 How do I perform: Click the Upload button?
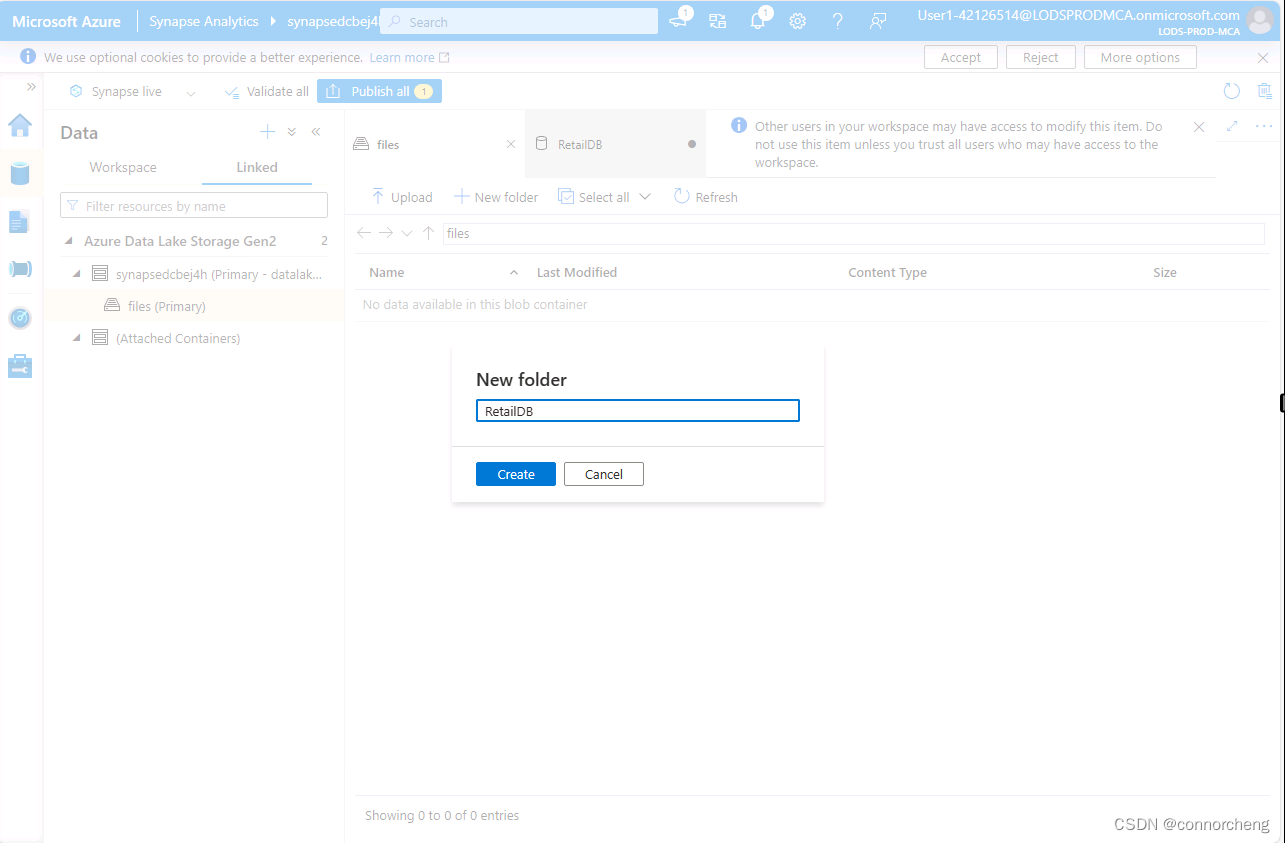tap(402, 197)
